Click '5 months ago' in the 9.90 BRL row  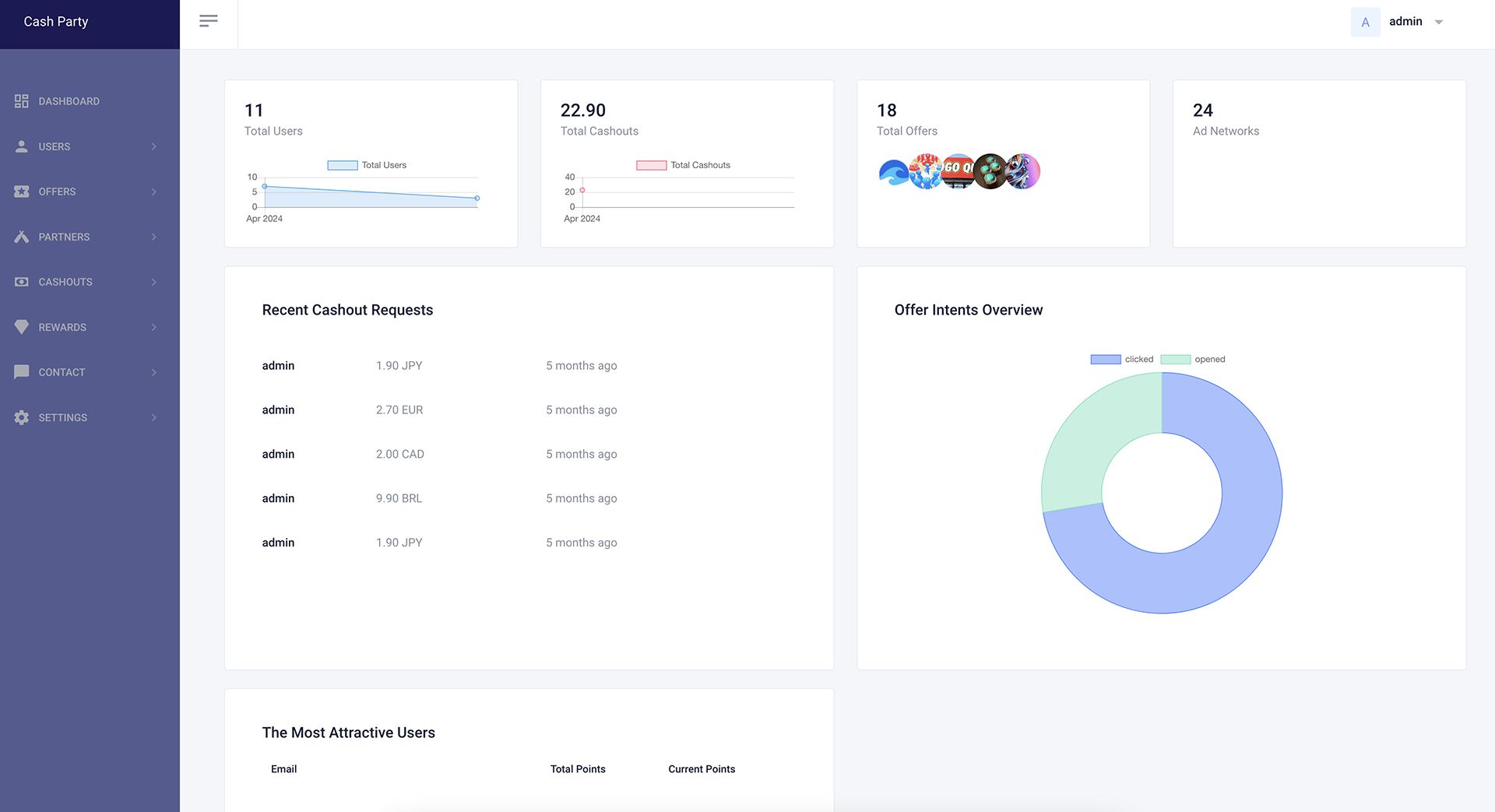[582, 498]
